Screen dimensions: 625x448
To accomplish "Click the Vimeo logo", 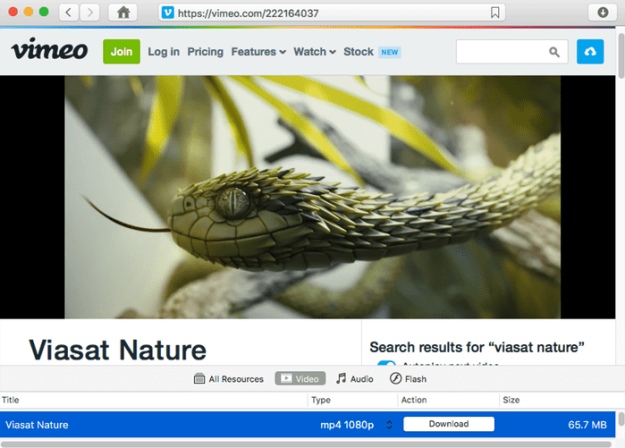I will click(x=49, y=49).
